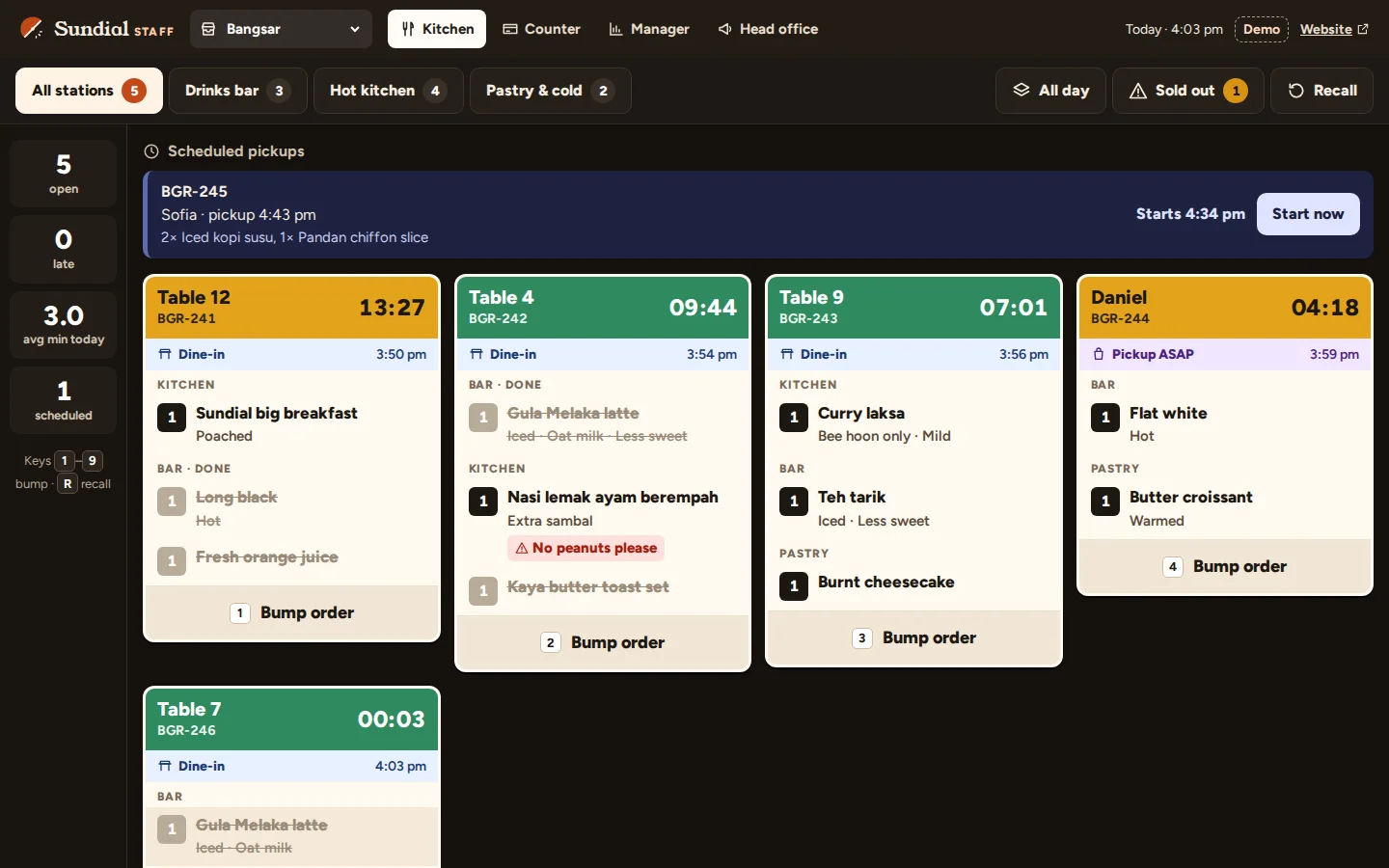Screen dimensions: 1389x868
Task: Filter by Pastry & cold station
Action: tap(550, 91)
